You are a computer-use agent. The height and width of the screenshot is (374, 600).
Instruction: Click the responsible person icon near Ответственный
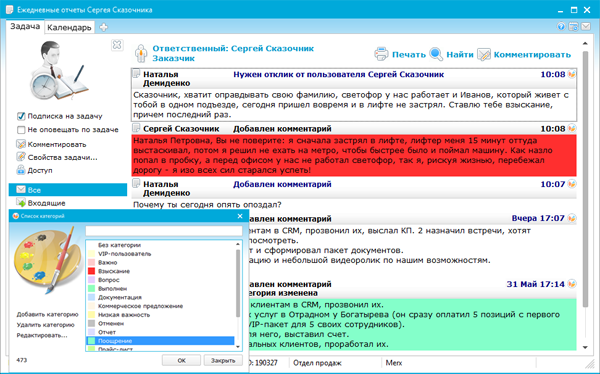141,53
